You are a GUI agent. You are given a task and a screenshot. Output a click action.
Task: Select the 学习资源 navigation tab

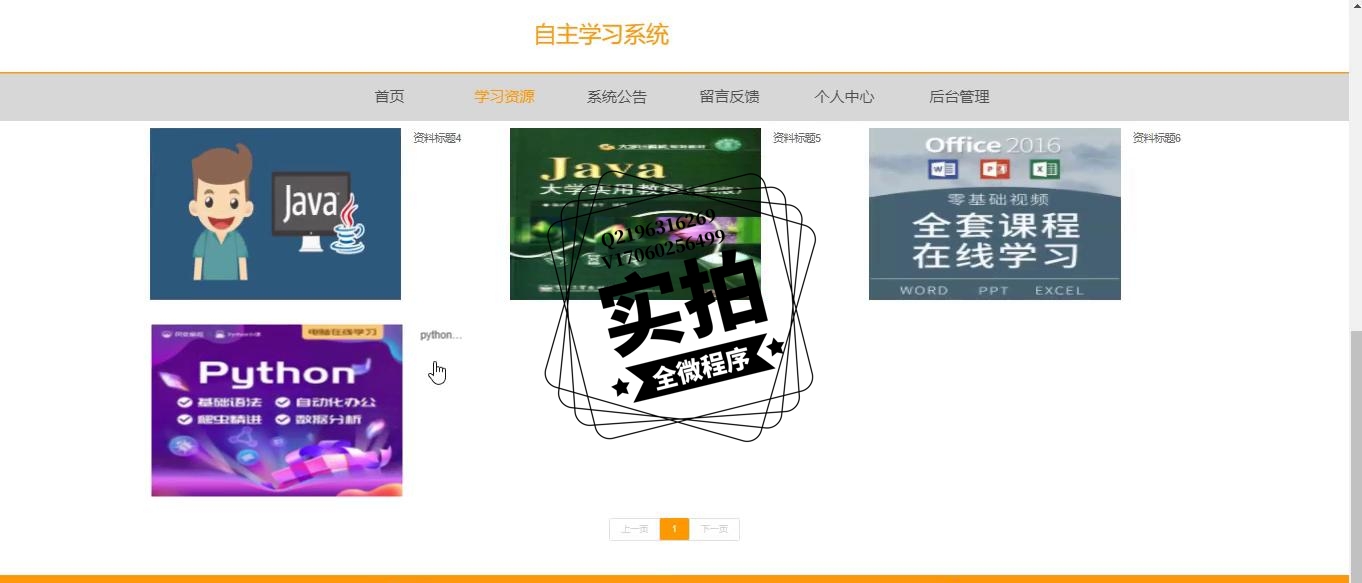pos(504,97)
